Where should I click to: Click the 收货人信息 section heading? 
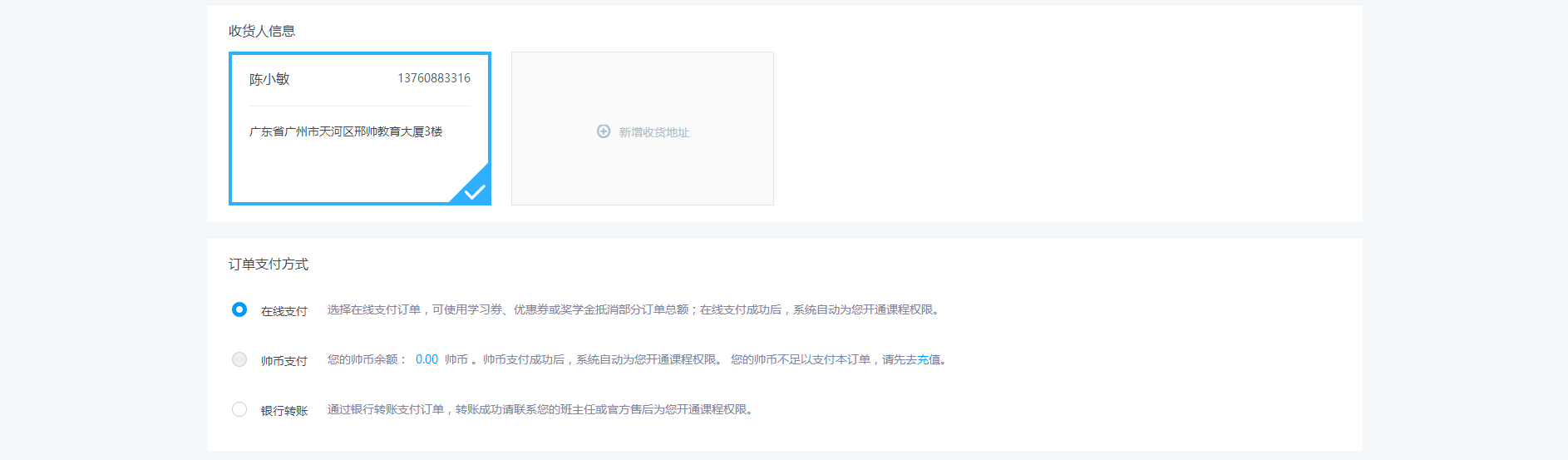[262, 31]
